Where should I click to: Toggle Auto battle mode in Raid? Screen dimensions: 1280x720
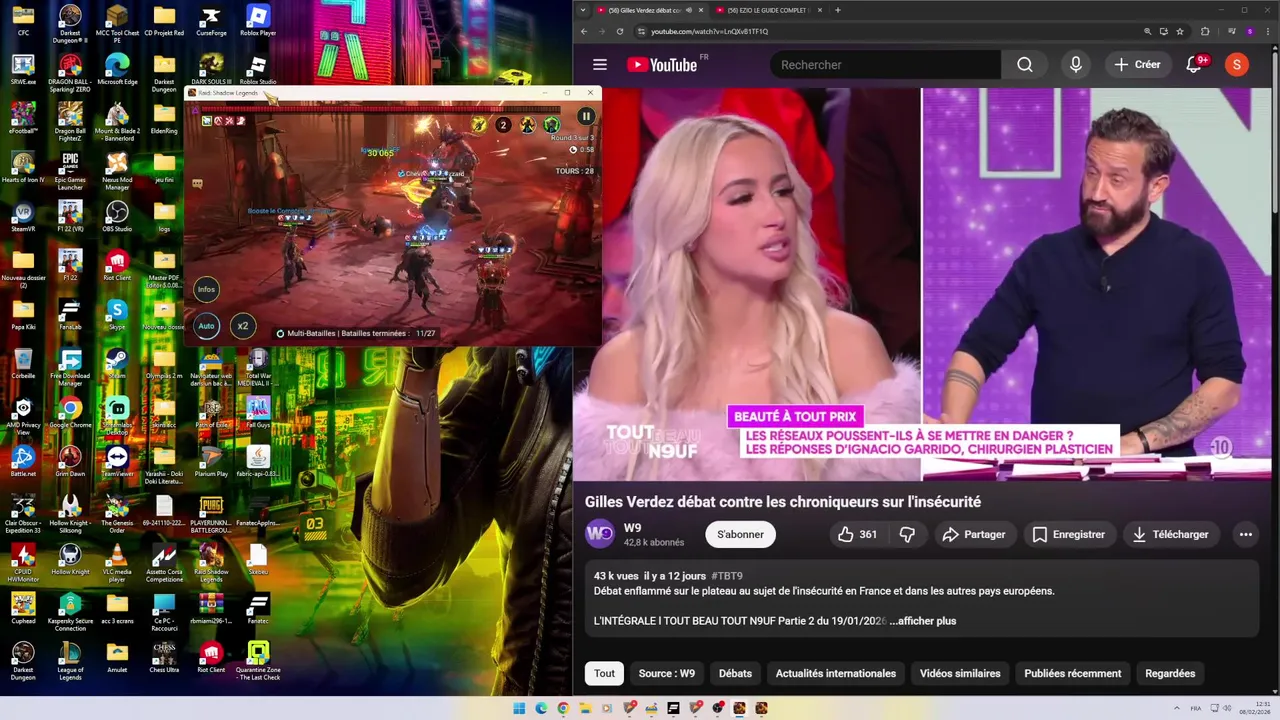click(206, 326)
